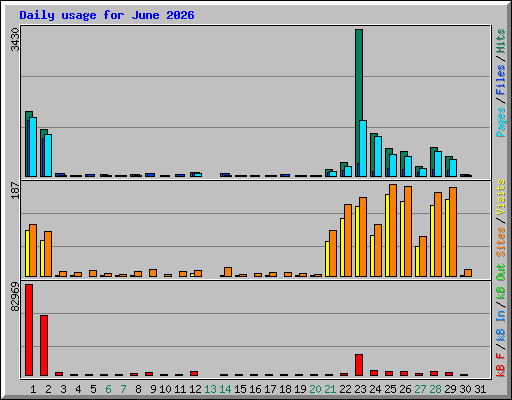Click the cyan pages bar for day 29
512x400 pixels.
tap(453, 168)
